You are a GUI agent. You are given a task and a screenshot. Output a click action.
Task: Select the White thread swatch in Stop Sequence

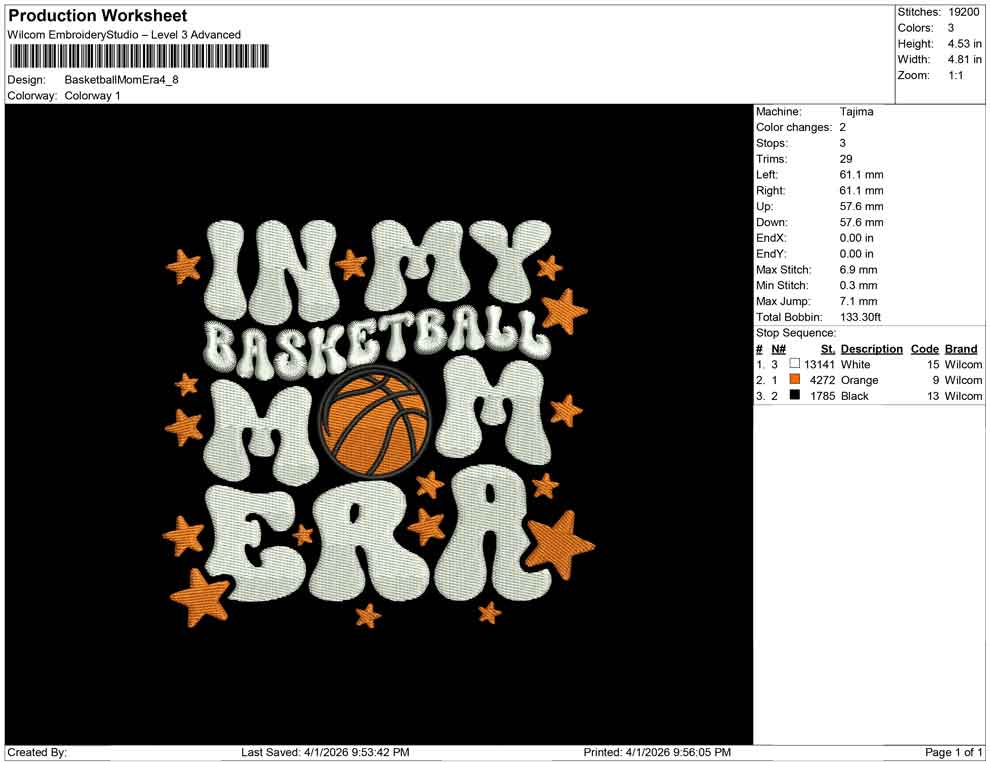(x=797, y=364)
